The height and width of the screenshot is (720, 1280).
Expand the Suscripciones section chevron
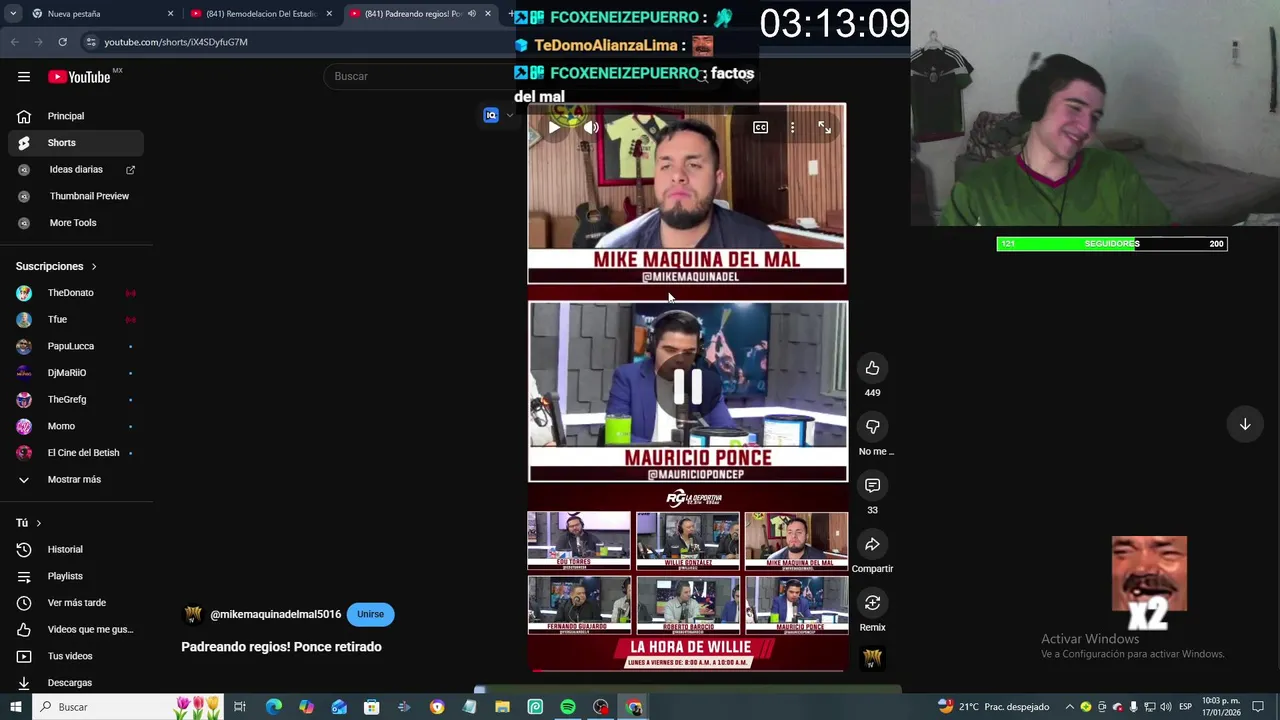tap(94, 267)
